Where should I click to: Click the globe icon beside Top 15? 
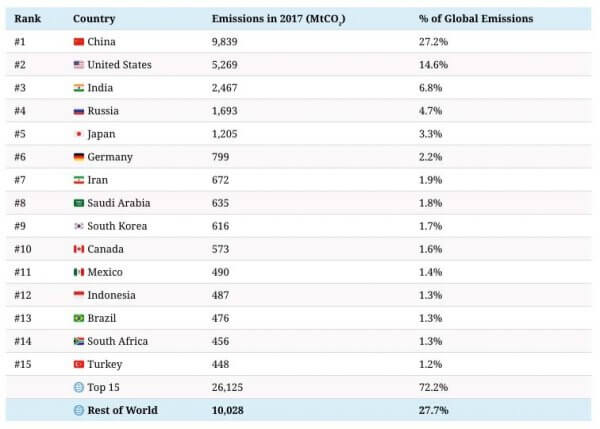[x=79, y=387]
